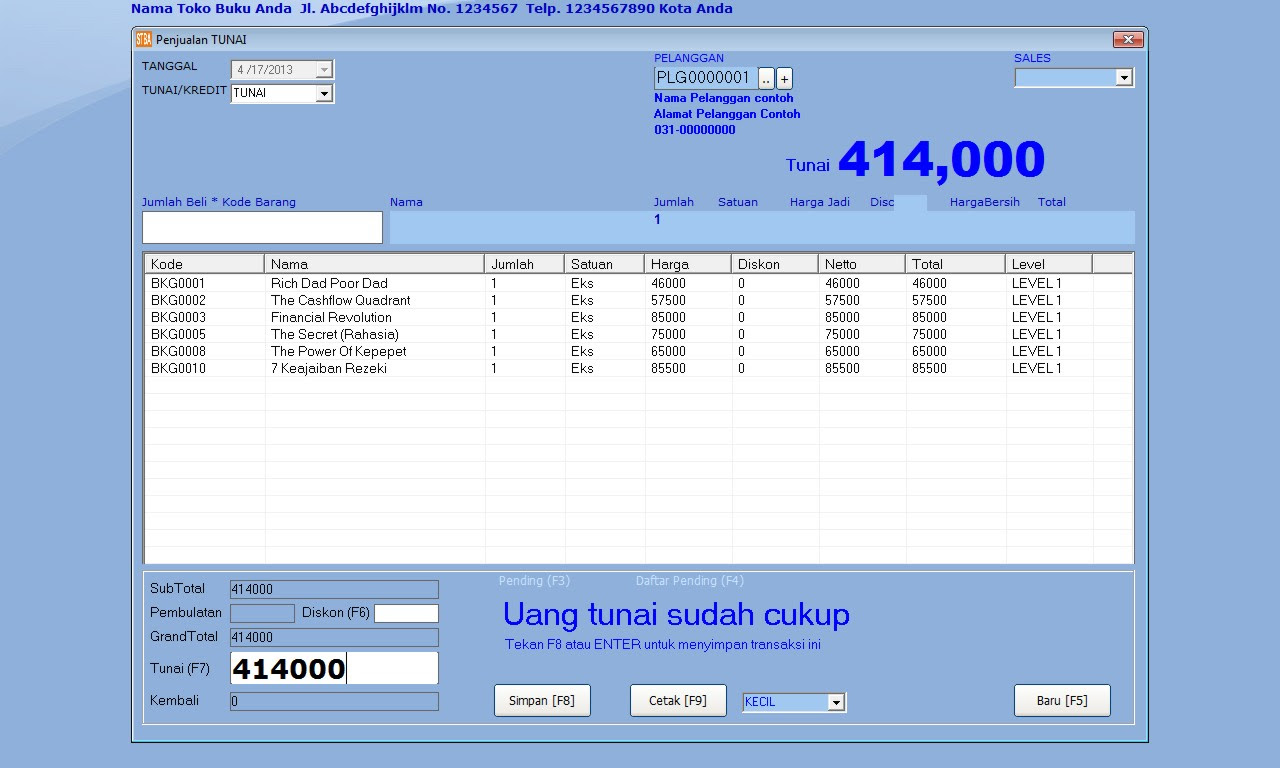
Task: Click the Pembulatan field
Action: point(262,613)
